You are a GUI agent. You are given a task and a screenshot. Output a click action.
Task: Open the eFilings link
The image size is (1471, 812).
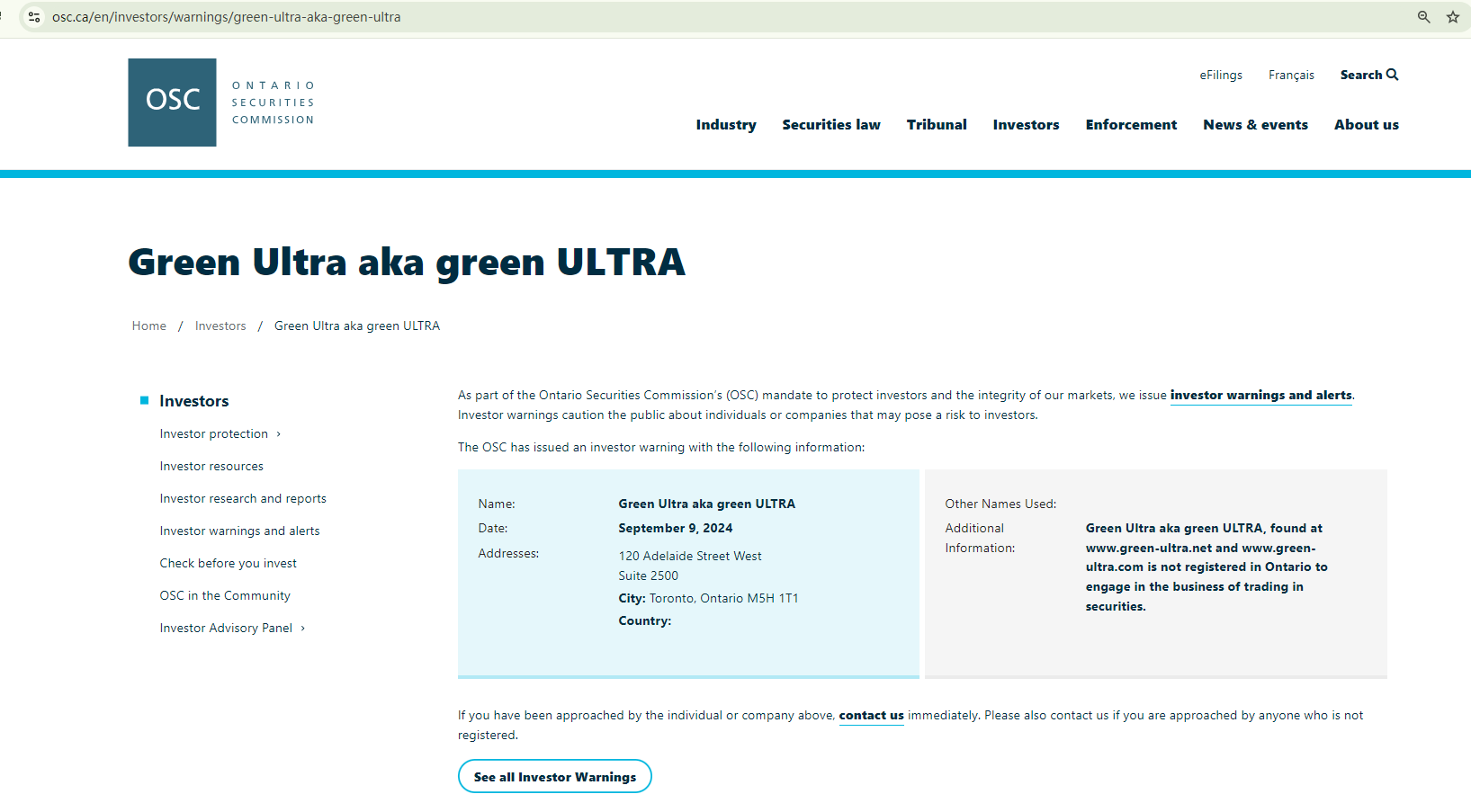(x=1220, y=76)
